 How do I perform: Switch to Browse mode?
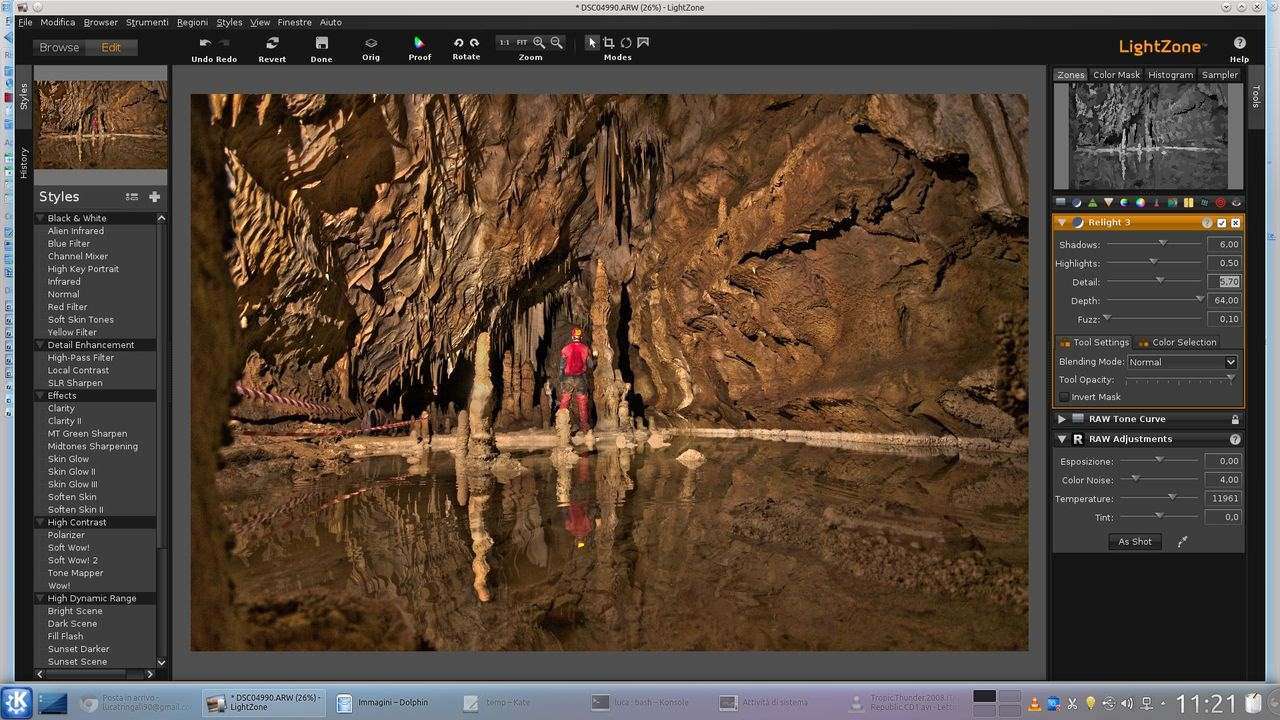click(59, 47)
